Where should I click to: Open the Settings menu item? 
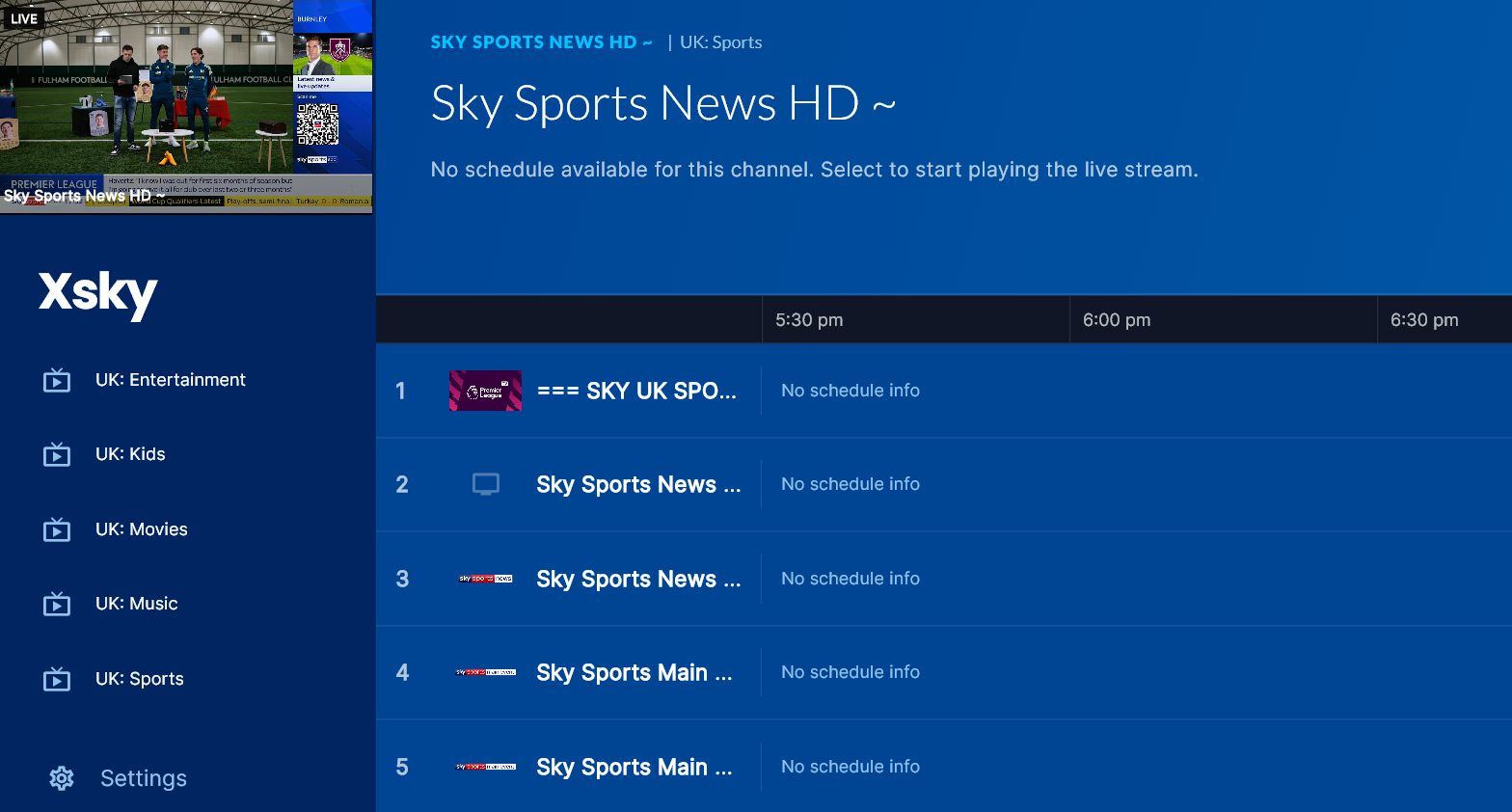tap(143, 778)
